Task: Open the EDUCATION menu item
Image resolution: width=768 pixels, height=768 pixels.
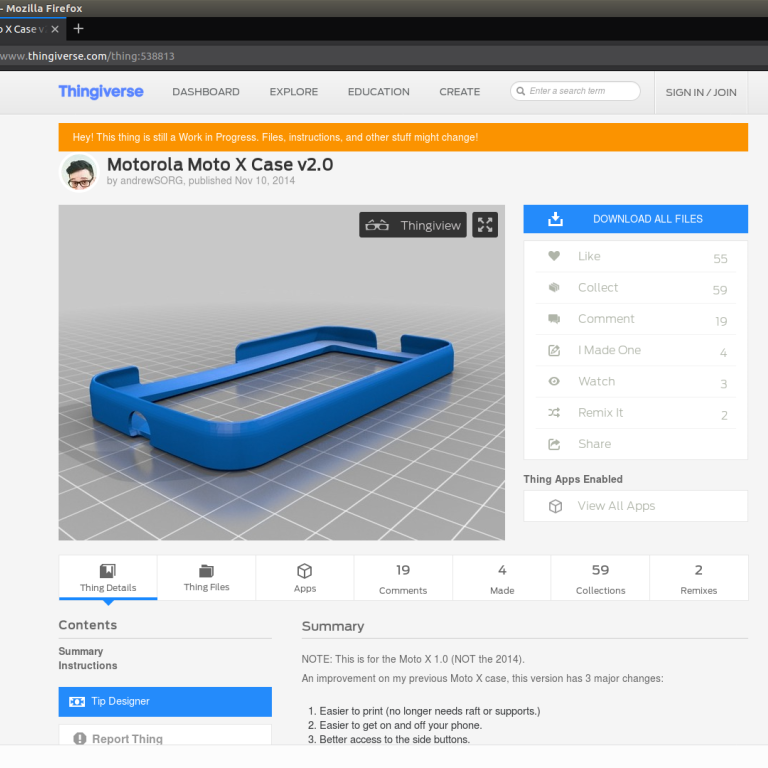Action: tap(379, 92)
